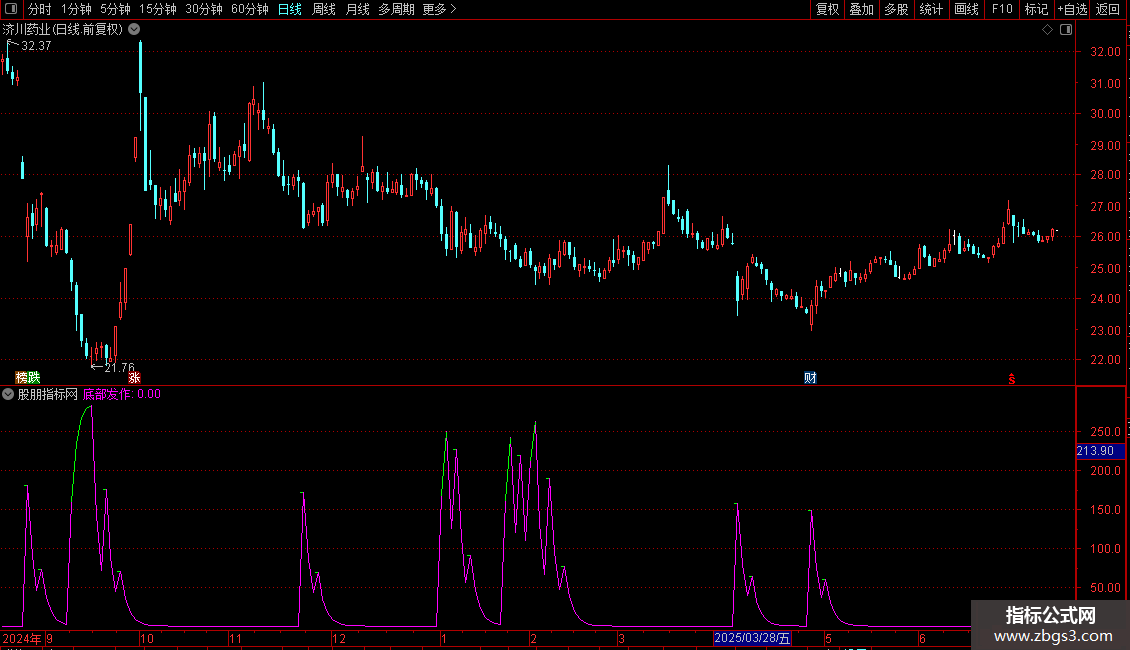Switch to 分时 intraday view
This screenshot has width=1130, height=650.
(40, 9)
